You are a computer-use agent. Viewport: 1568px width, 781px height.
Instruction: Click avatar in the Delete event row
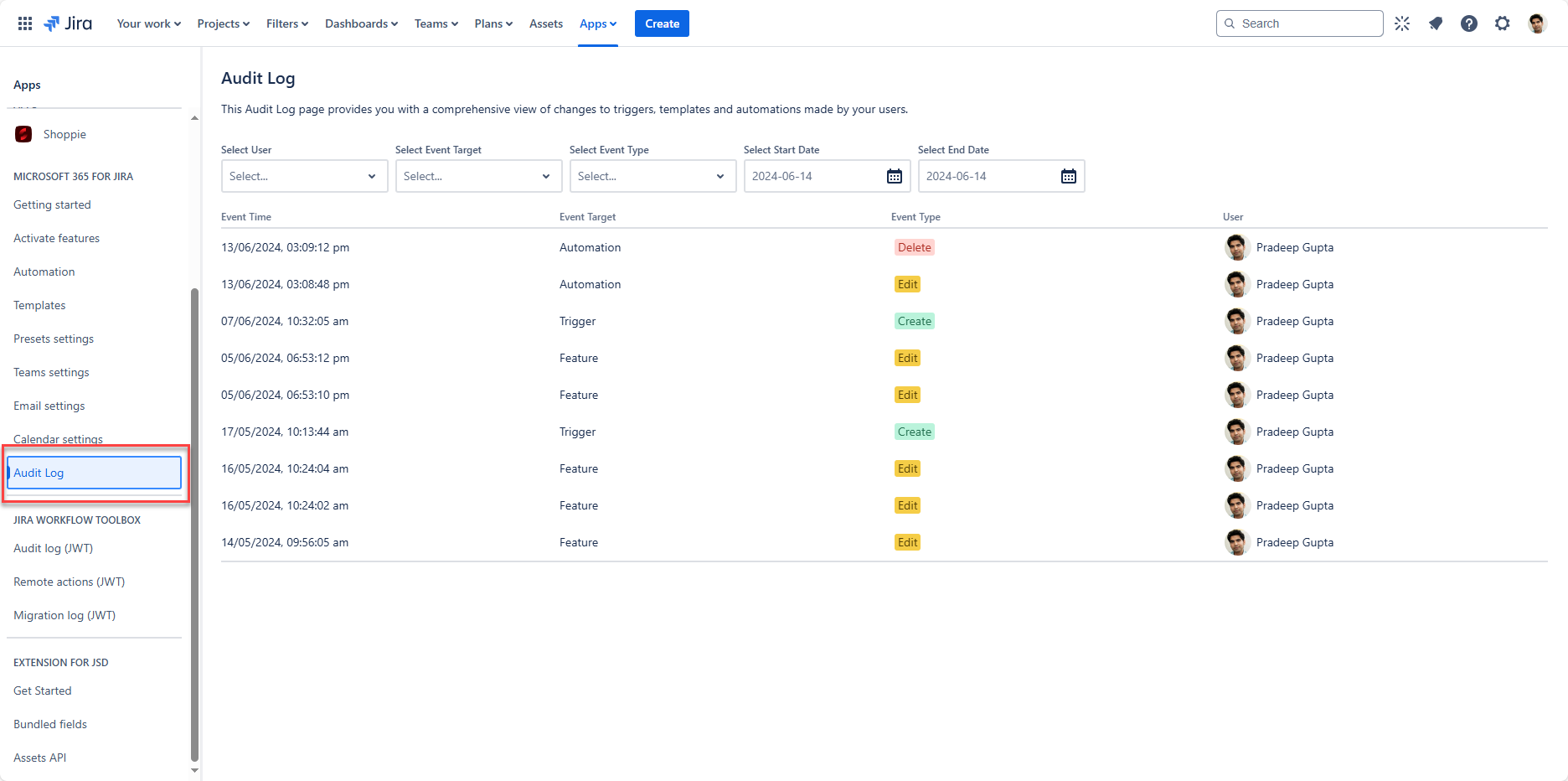click(x=1237, y=247)
